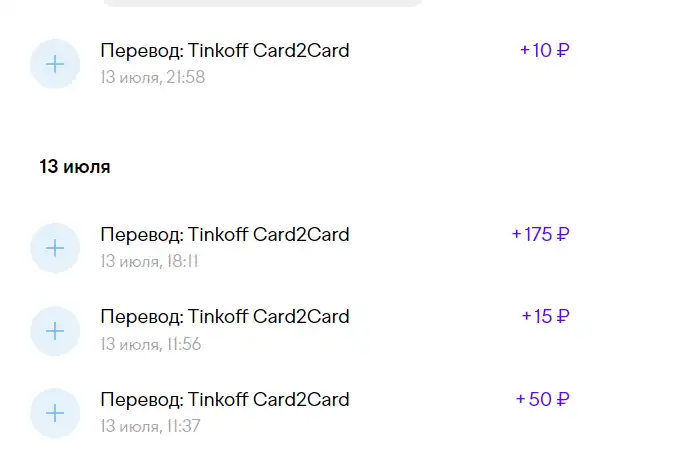Viewport: 696px width, 450px height.
Task: Select the Card2Card transfer title dated 11:56
Action: 225,317
